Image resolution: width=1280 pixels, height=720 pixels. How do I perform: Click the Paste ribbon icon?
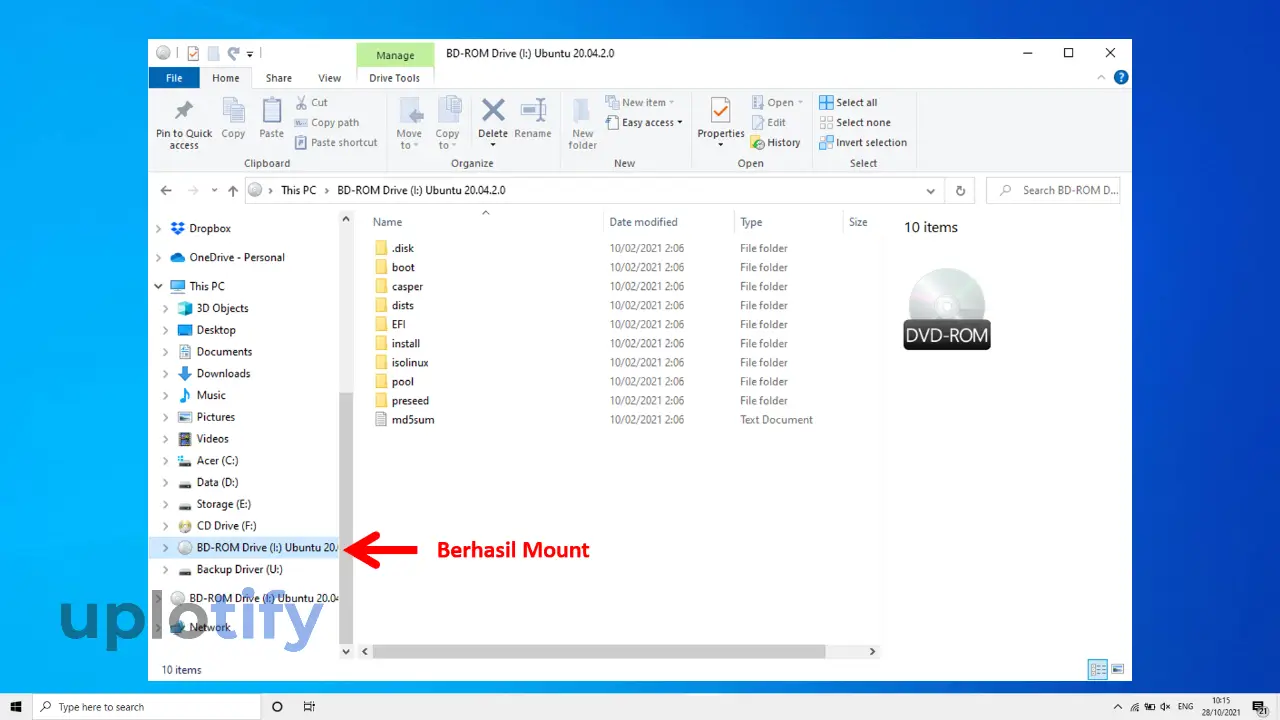(x=272, y=110)
